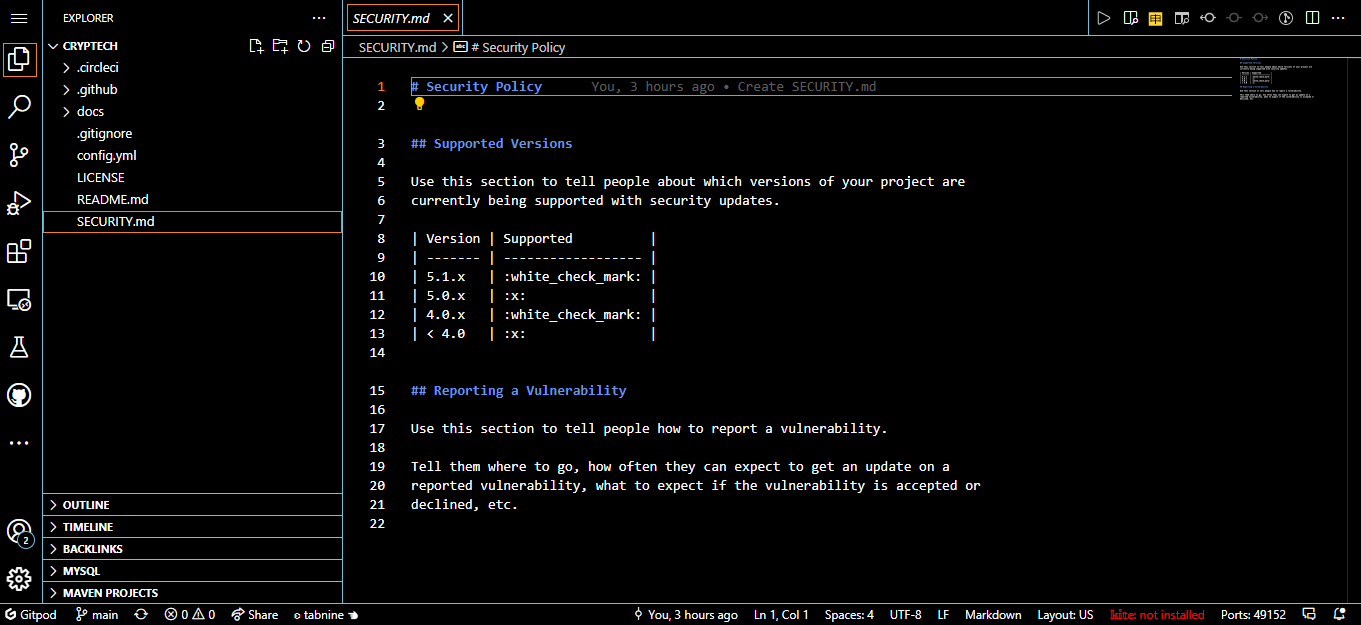1361x625 pixels.
Task: Close the SECURITY.md editor tab
Action: [x=448, y=18]
